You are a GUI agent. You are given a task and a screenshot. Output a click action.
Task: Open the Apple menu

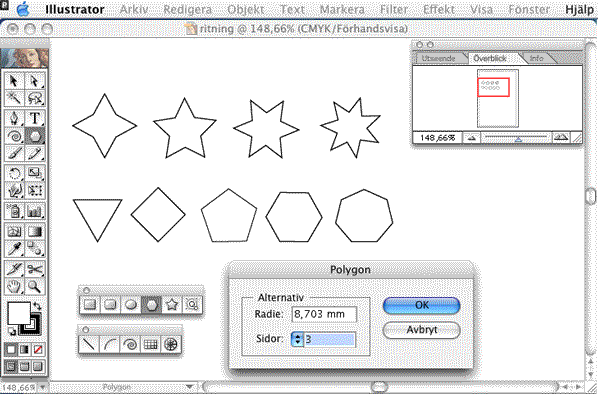click(24, 9)
